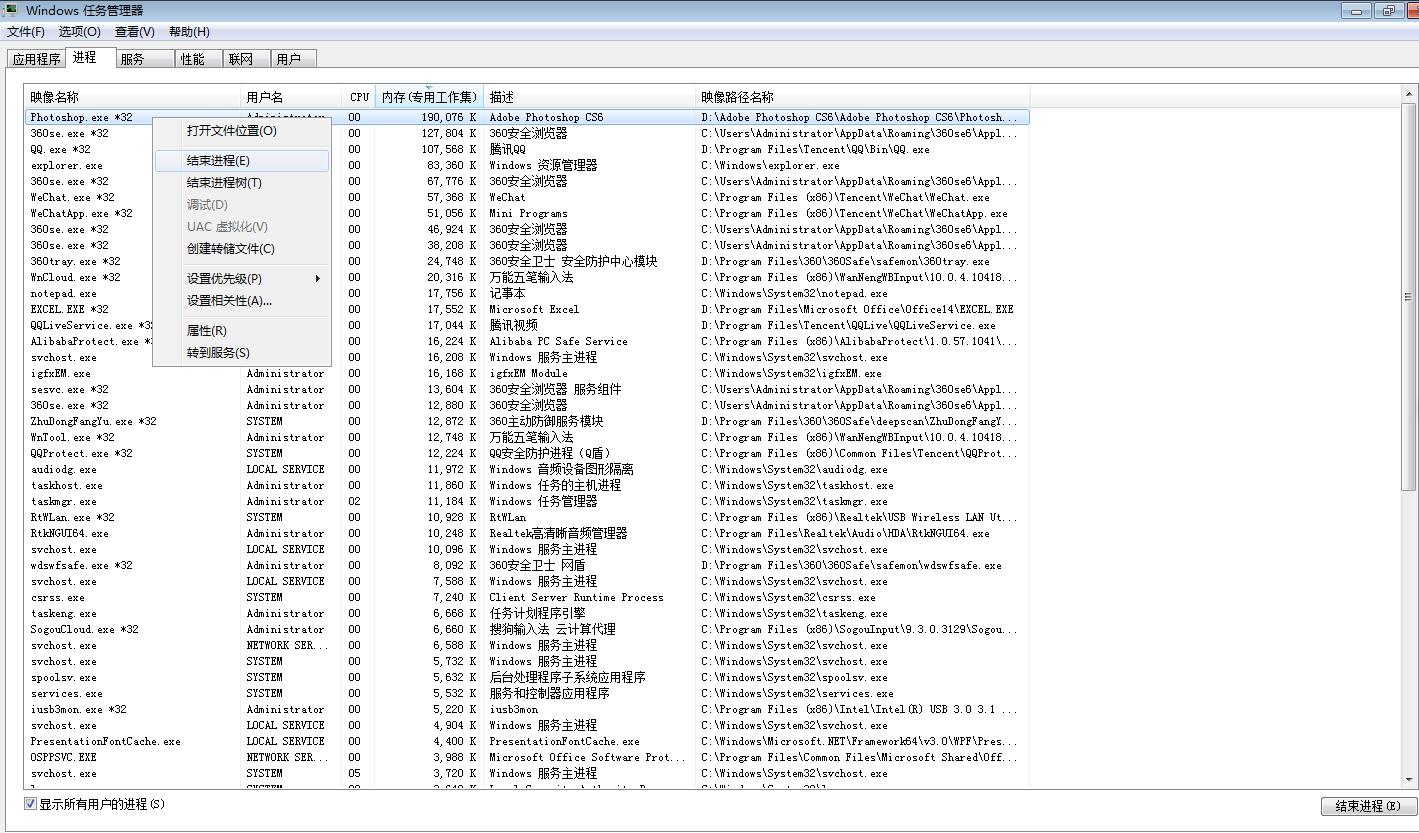Select the RtkNGUI64.exe process row

pos(527,533)
